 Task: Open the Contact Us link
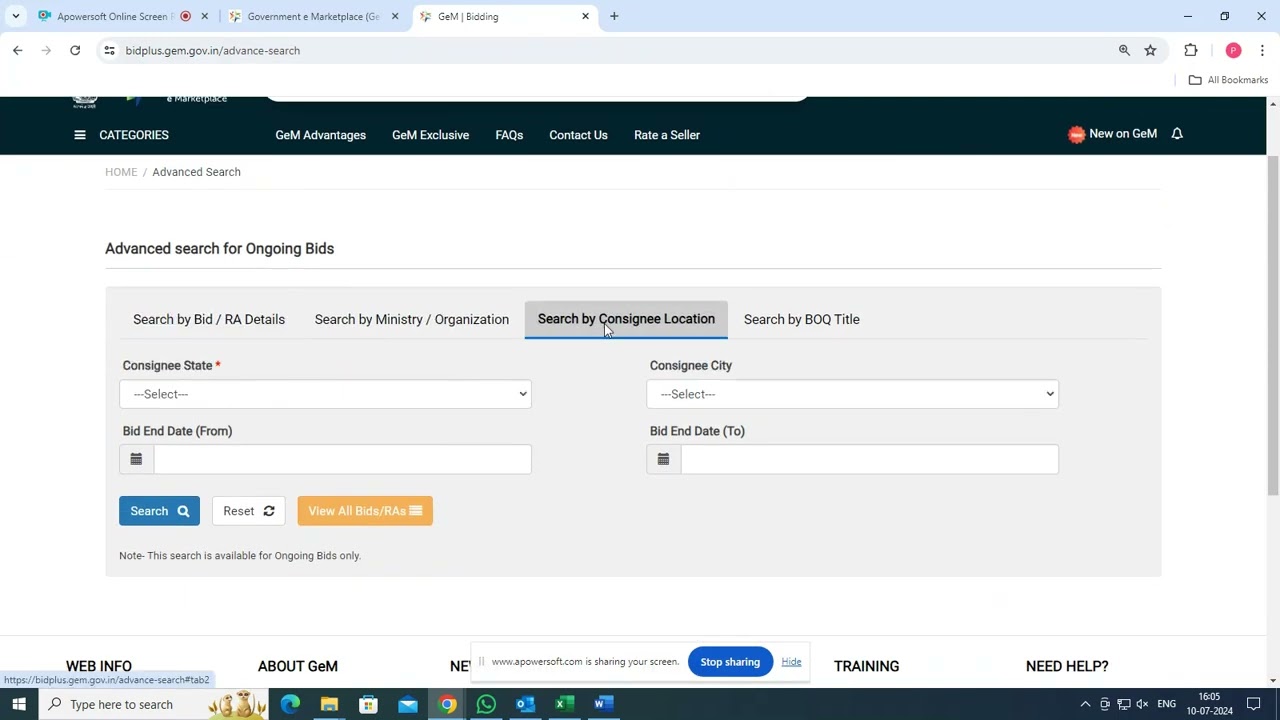(578, 135)
